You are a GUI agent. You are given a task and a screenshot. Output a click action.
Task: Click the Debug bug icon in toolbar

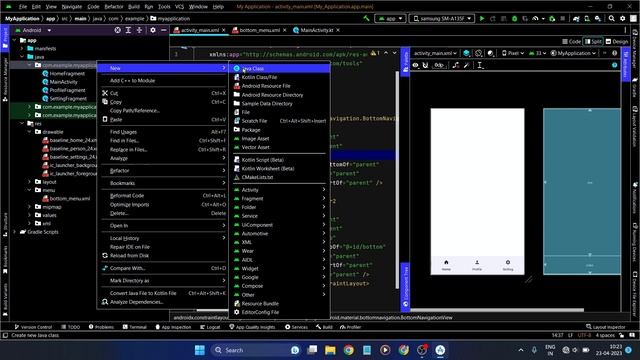[x=514, y=18]
